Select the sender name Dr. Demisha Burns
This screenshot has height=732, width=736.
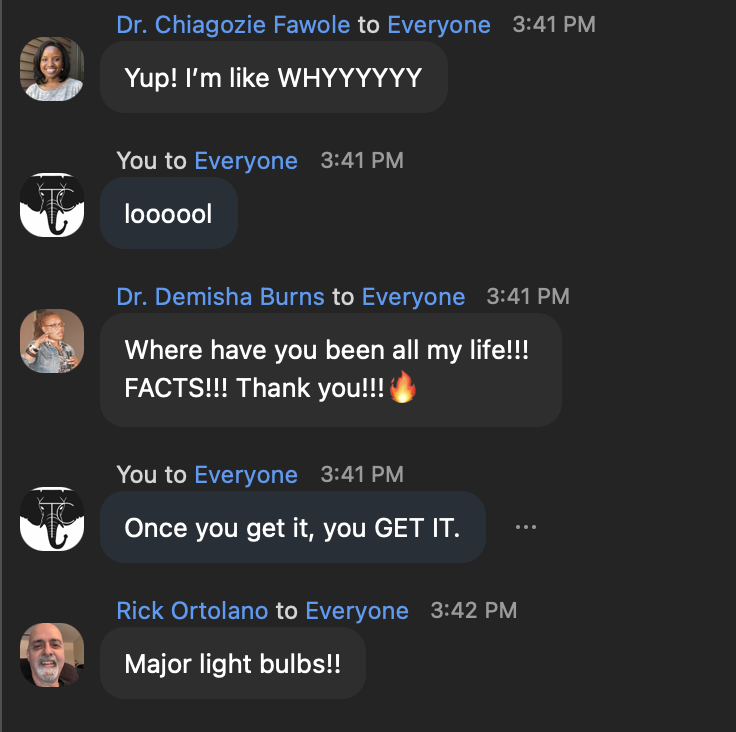click(x=221, y=297)
